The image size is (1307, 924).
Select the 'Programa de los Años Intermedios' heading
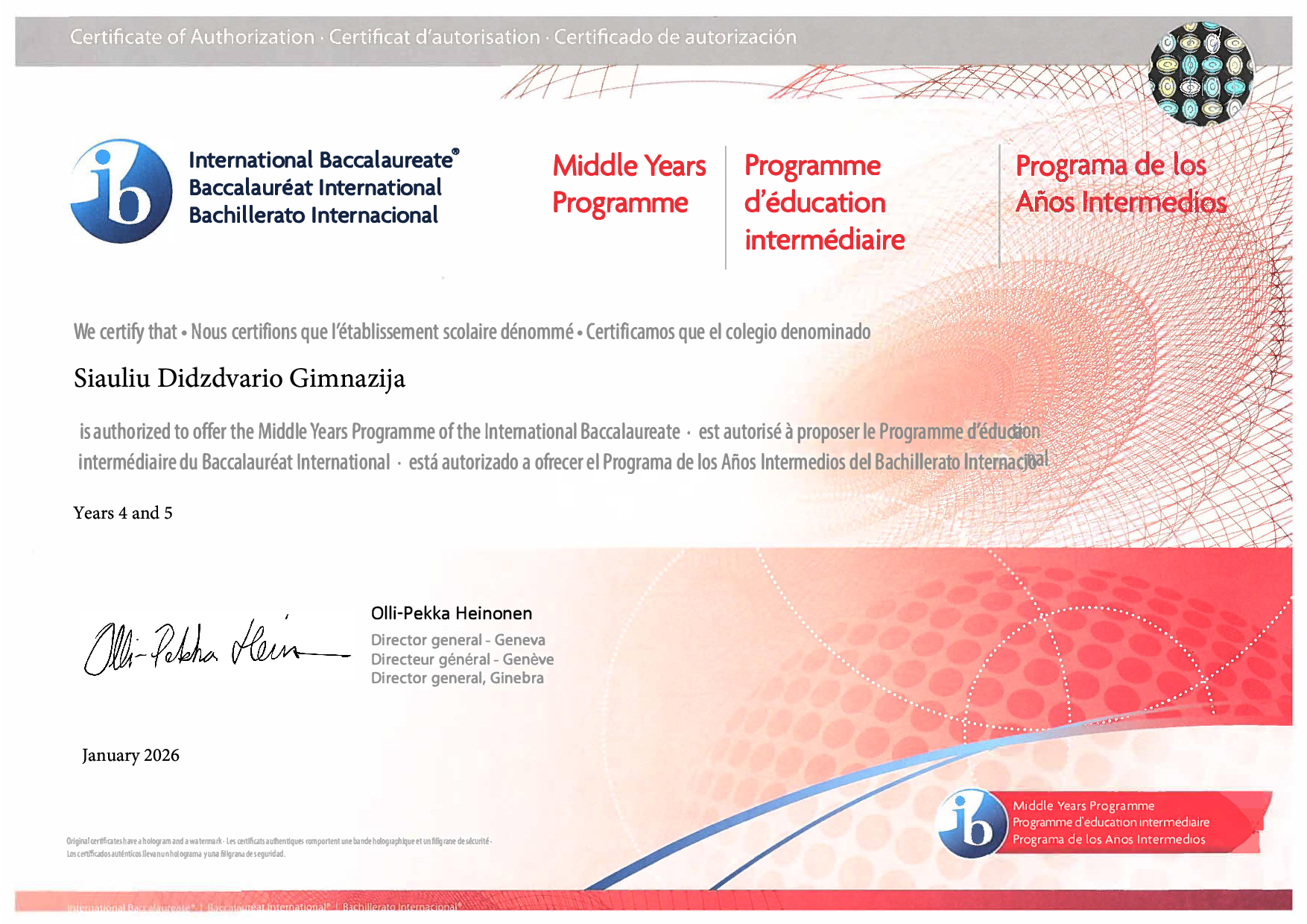[1120, 184]
